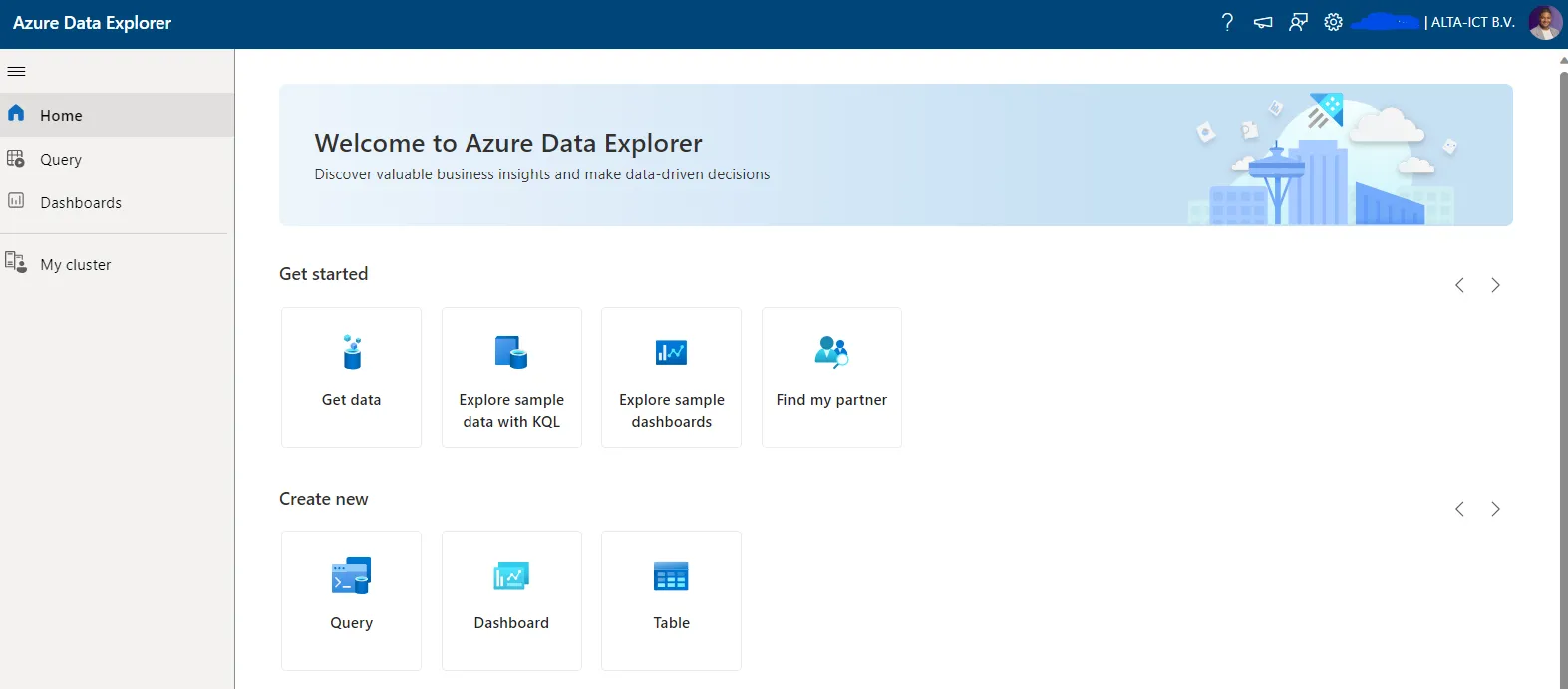The width and height of the screenshot is (1568, 689).
Task: Click the Create new Table icon
Action: pyautogui.click(x=671, y=576)
